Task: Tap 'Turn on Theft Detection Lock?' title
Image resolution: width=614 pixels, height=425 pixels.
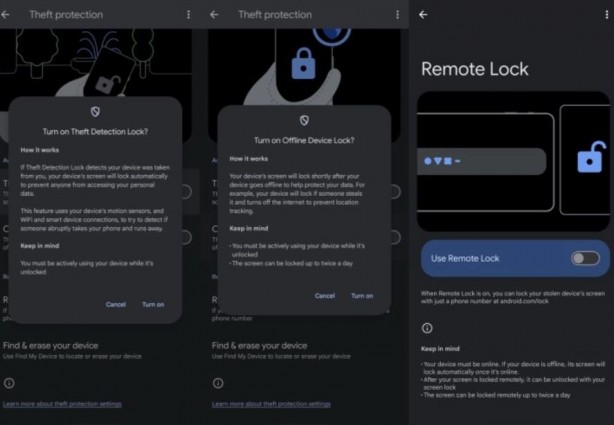Action: tap(95, 132)
